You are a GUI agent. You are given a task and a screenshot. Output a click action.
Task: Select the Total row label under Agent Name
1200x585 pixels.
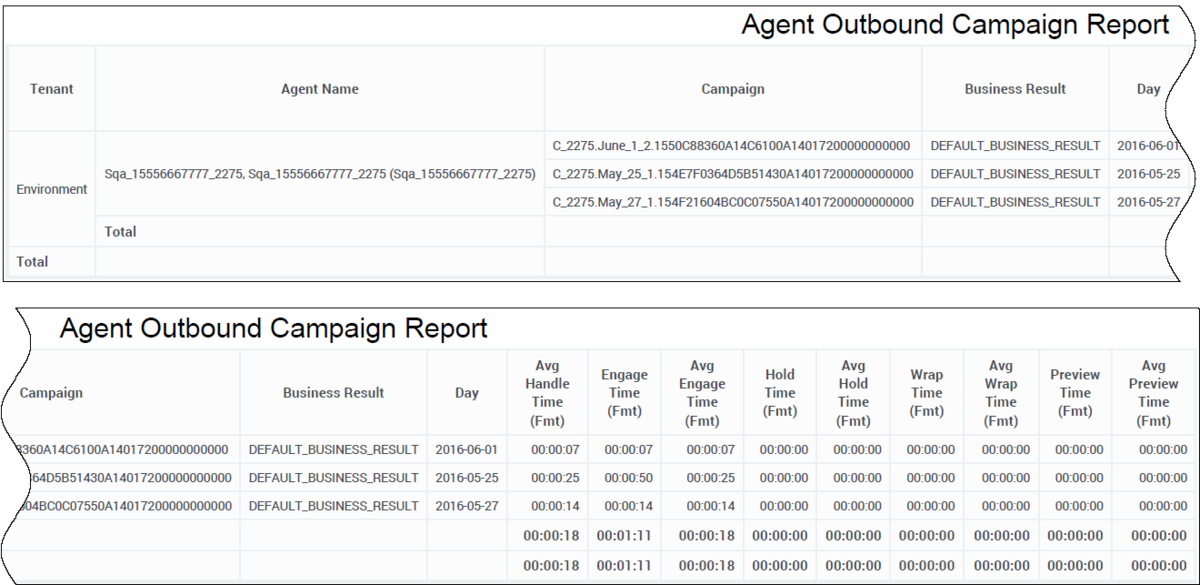[x=121, y=232]
